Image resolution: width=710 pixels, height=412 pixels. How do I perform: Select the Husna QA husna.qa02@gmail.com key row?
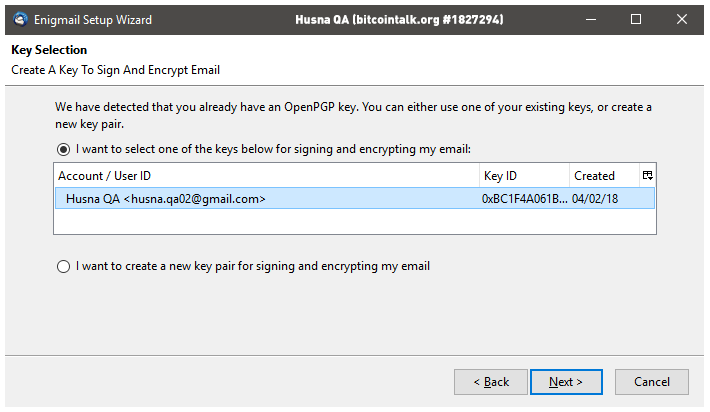[x=355, y=199]
